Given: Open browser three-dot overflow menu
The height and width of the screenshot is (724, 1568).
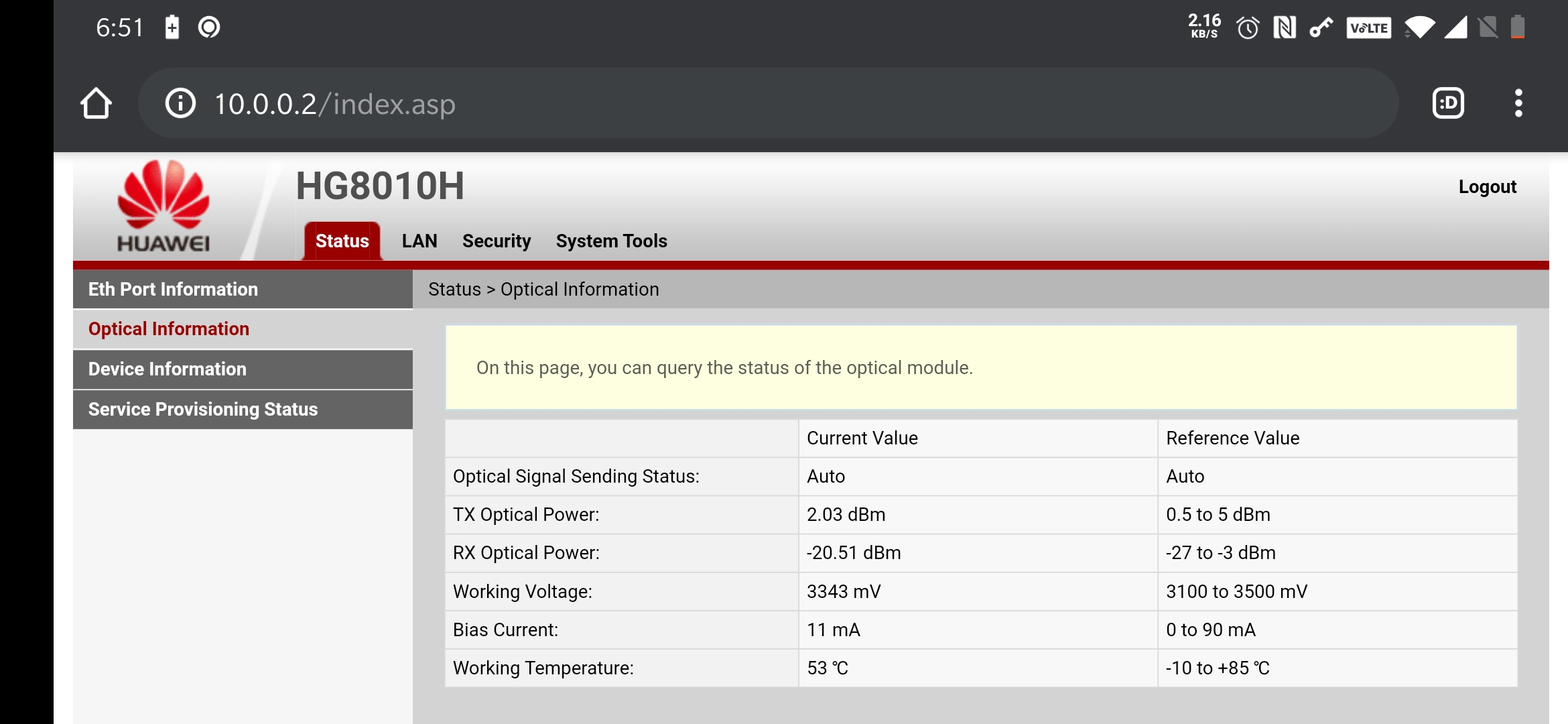Looking at the screenshot, I should tap(1518, 103).
